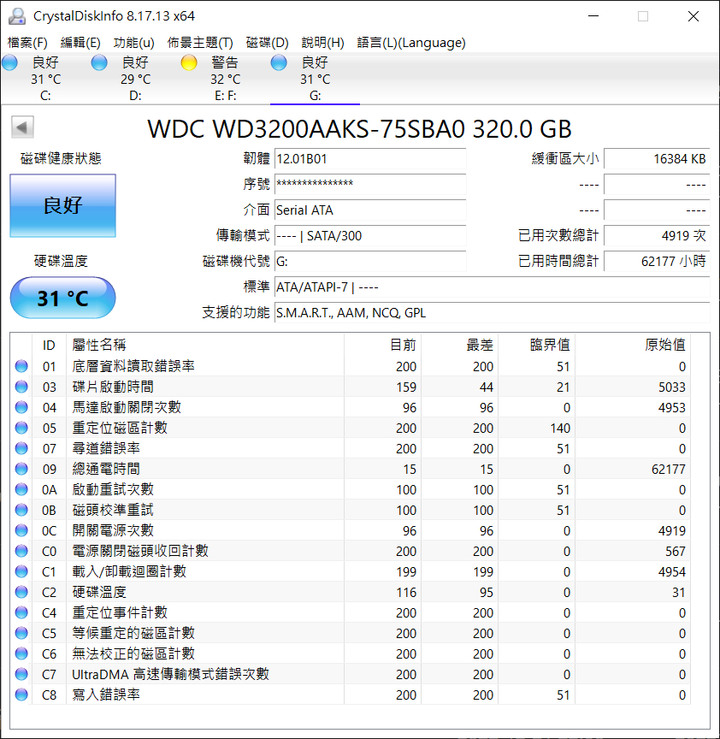Click status orb for attribute C2 硬碟溫度

point(21,592)
